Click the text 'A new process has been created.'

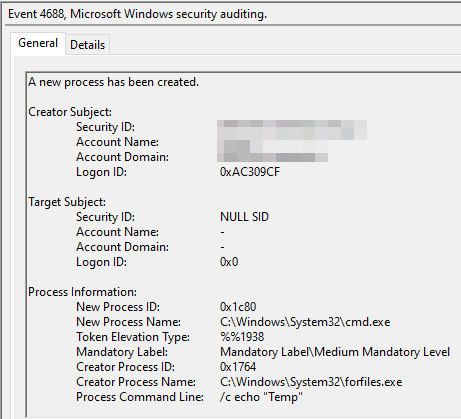(x=113, y=82)
